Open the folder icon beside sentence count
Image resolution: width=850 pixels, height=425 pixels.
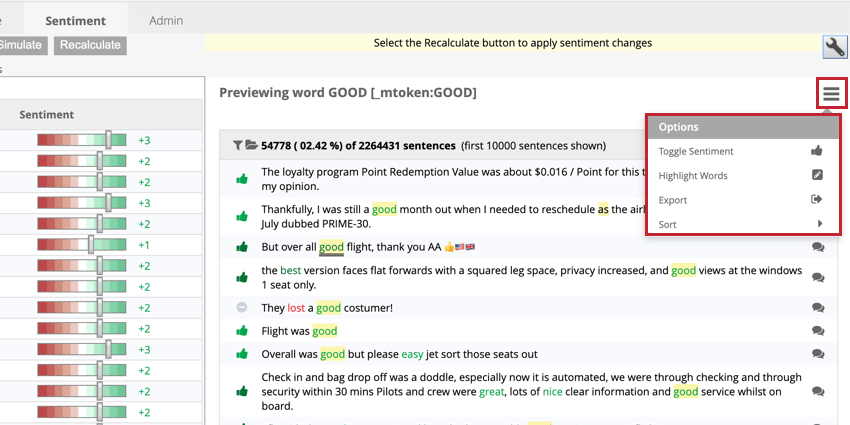coord(251,145)
